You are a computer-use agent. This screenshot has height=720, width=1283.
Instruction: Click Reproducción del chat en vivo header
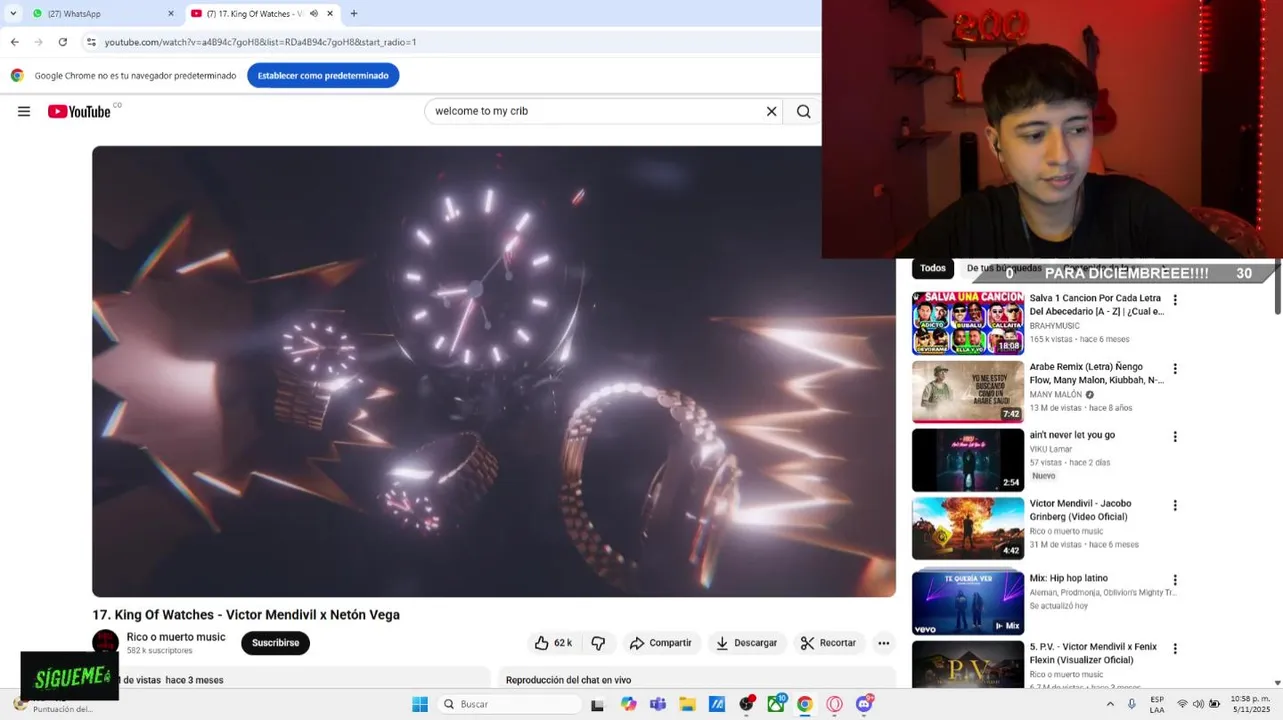tap(568, 680)
